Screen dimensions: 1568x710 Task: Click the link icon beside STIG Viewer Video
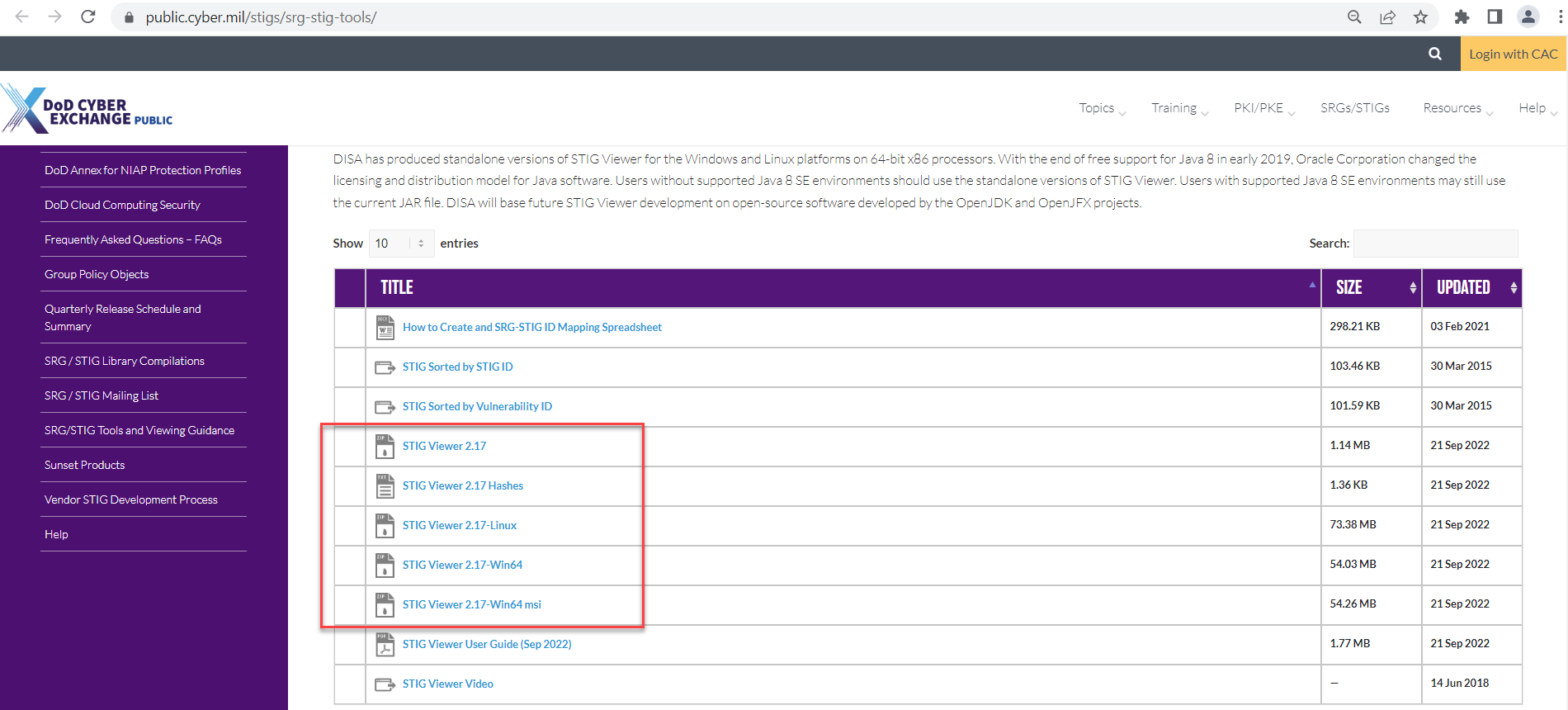(x=385, y=684)
